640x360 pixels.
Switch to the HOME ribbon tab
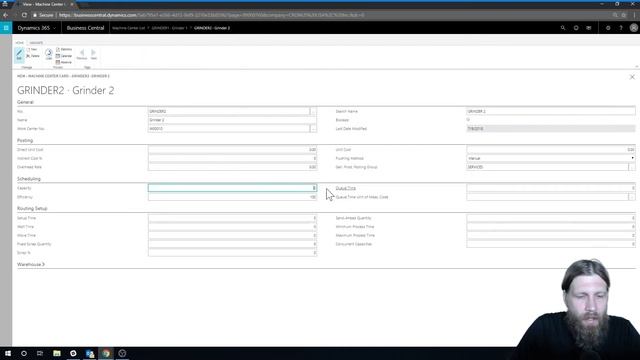point(20,42)
